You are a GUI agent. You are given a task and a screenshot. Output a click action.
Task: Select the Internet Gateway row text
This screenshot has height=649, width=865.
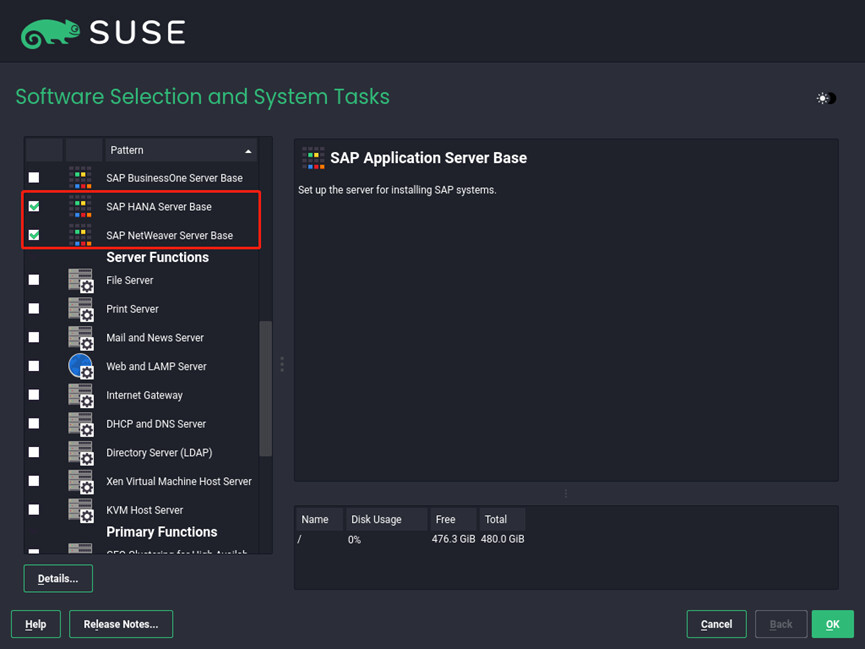point(145,395)
